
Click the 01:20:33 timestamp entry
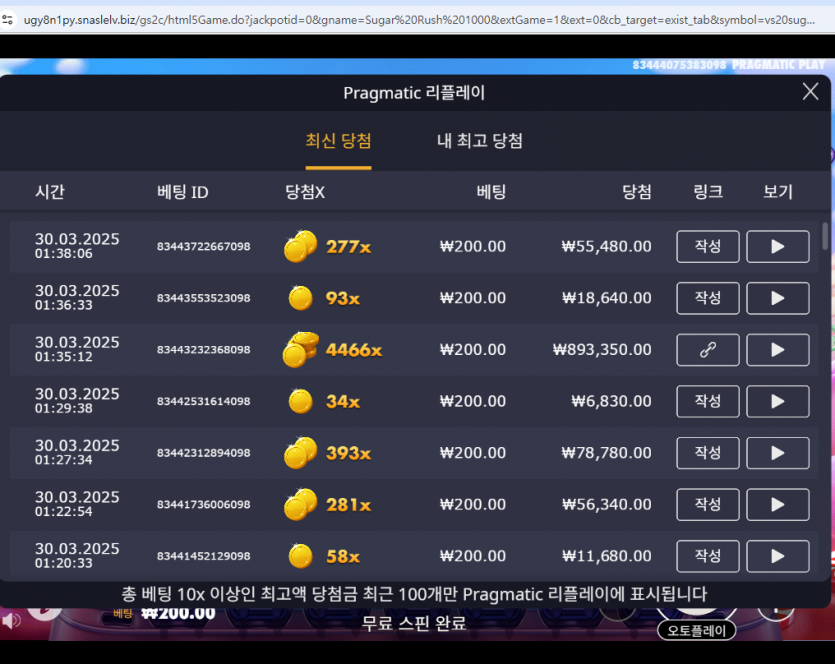(63, 563)
